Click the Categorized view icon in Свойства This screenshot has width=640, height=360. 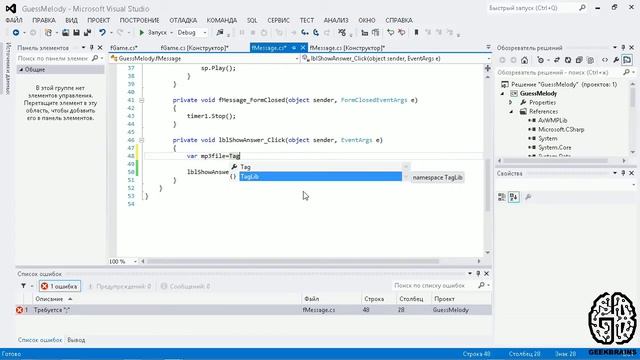click(502, 198)
